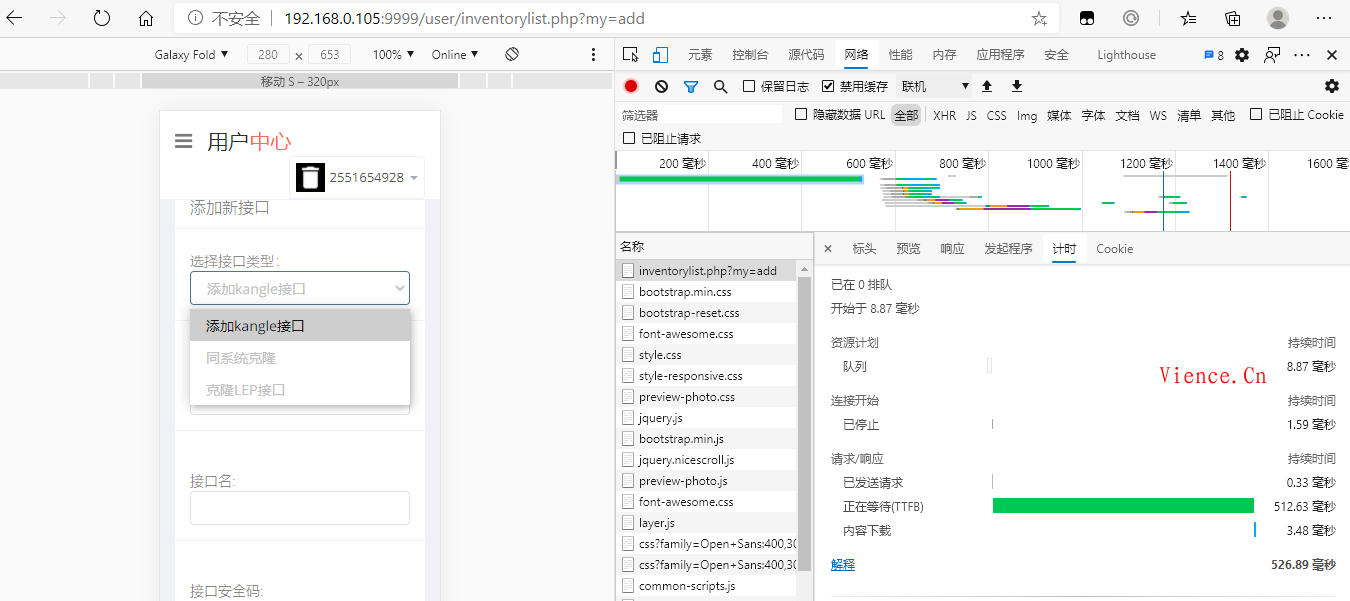The height and width of the screenshot is (601, 1350).
Task: Disable the 禁用缓存 checkbox
Action: (x=828, y=86)
